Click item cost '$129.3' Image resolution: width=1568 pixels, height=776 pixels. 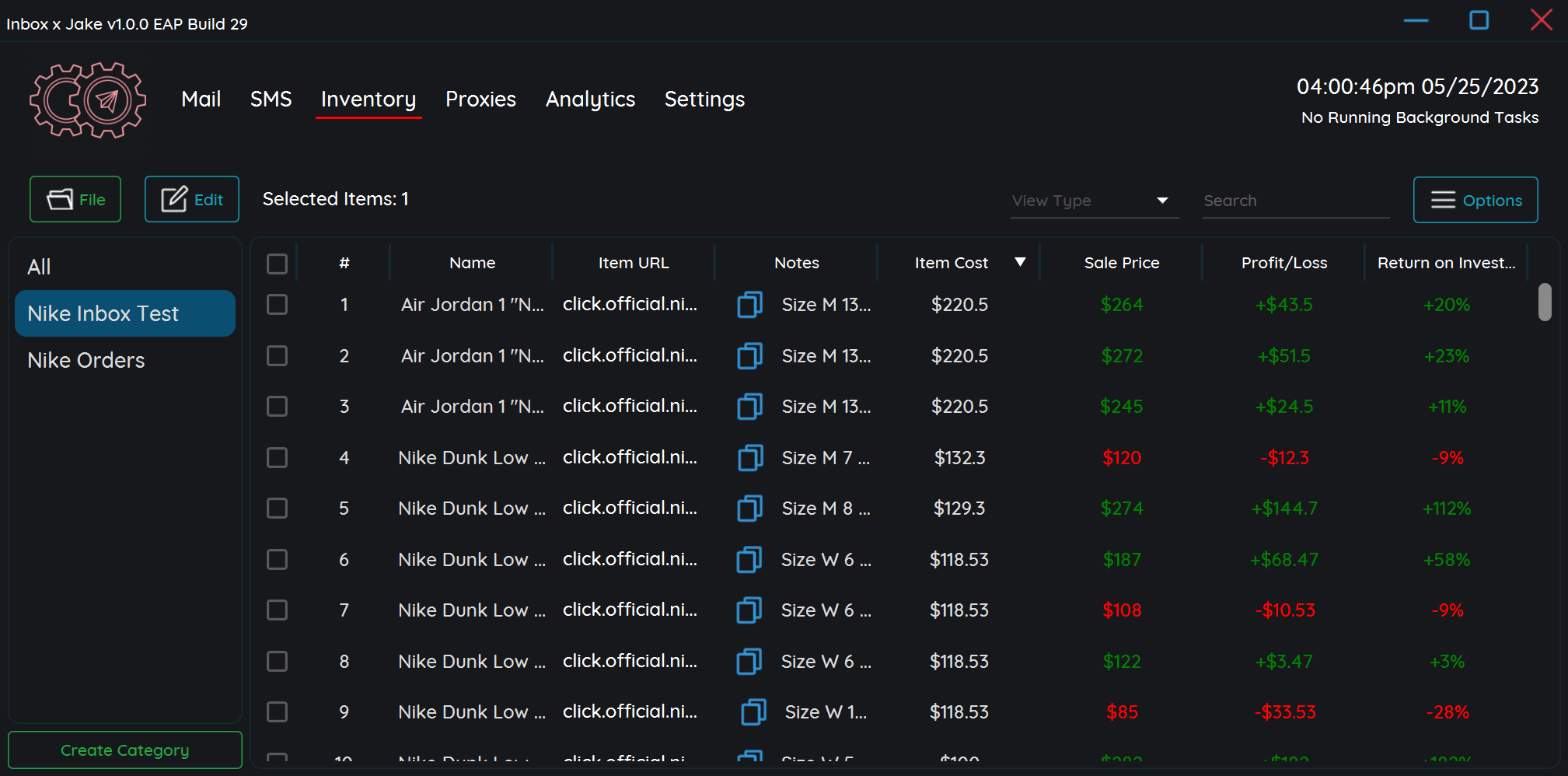959,508
